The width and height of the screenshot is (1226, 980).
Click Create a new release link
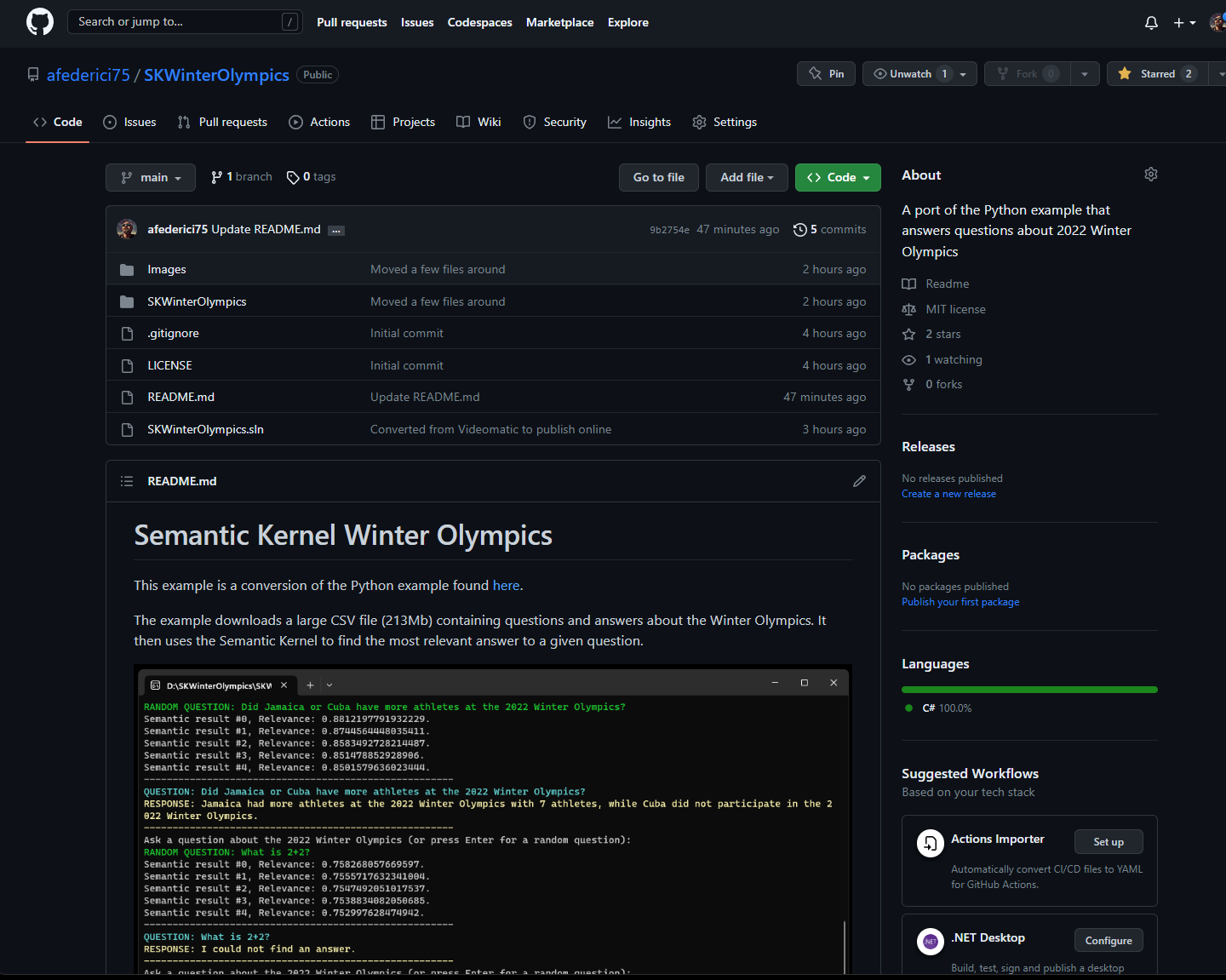[948, 494]
